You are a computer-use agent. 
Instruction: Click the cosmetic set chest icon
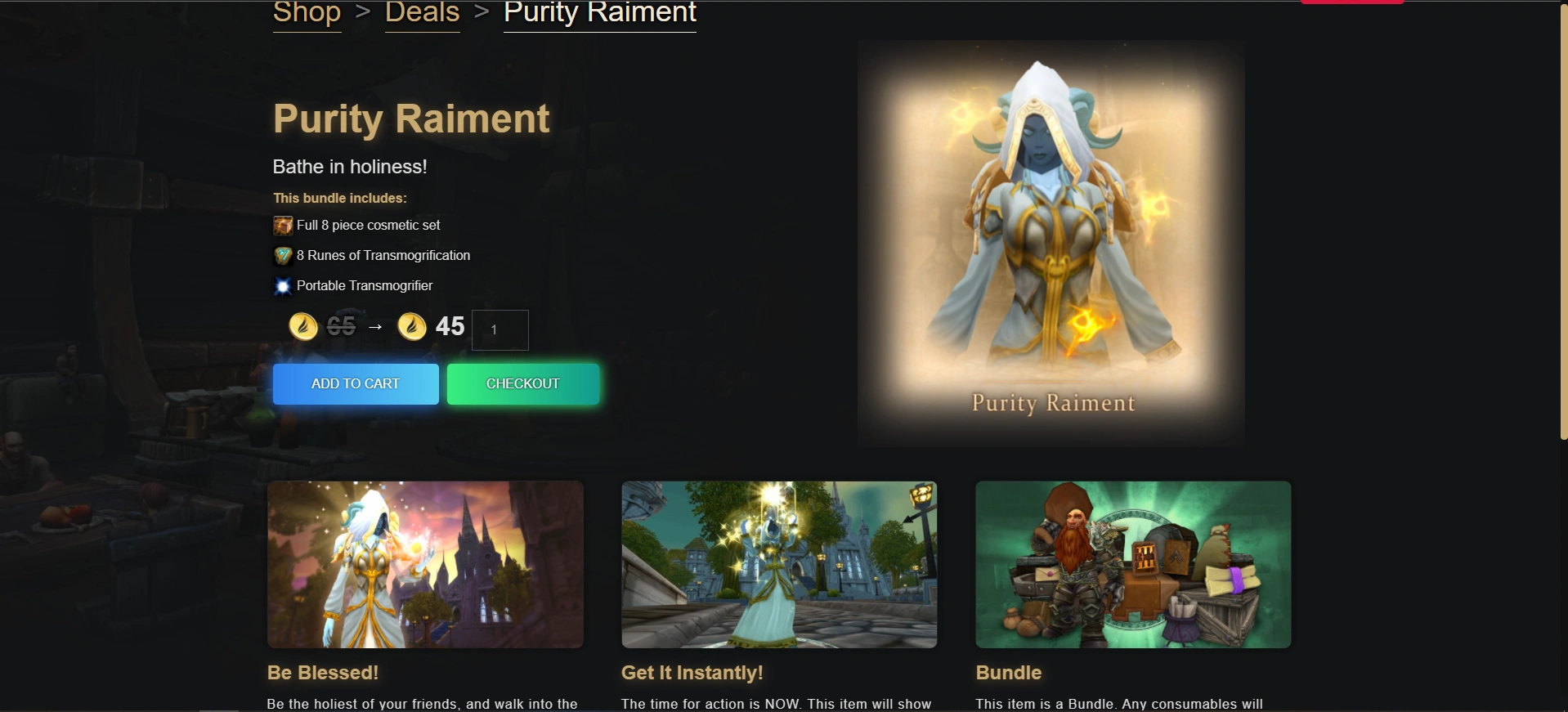point(283,226)
